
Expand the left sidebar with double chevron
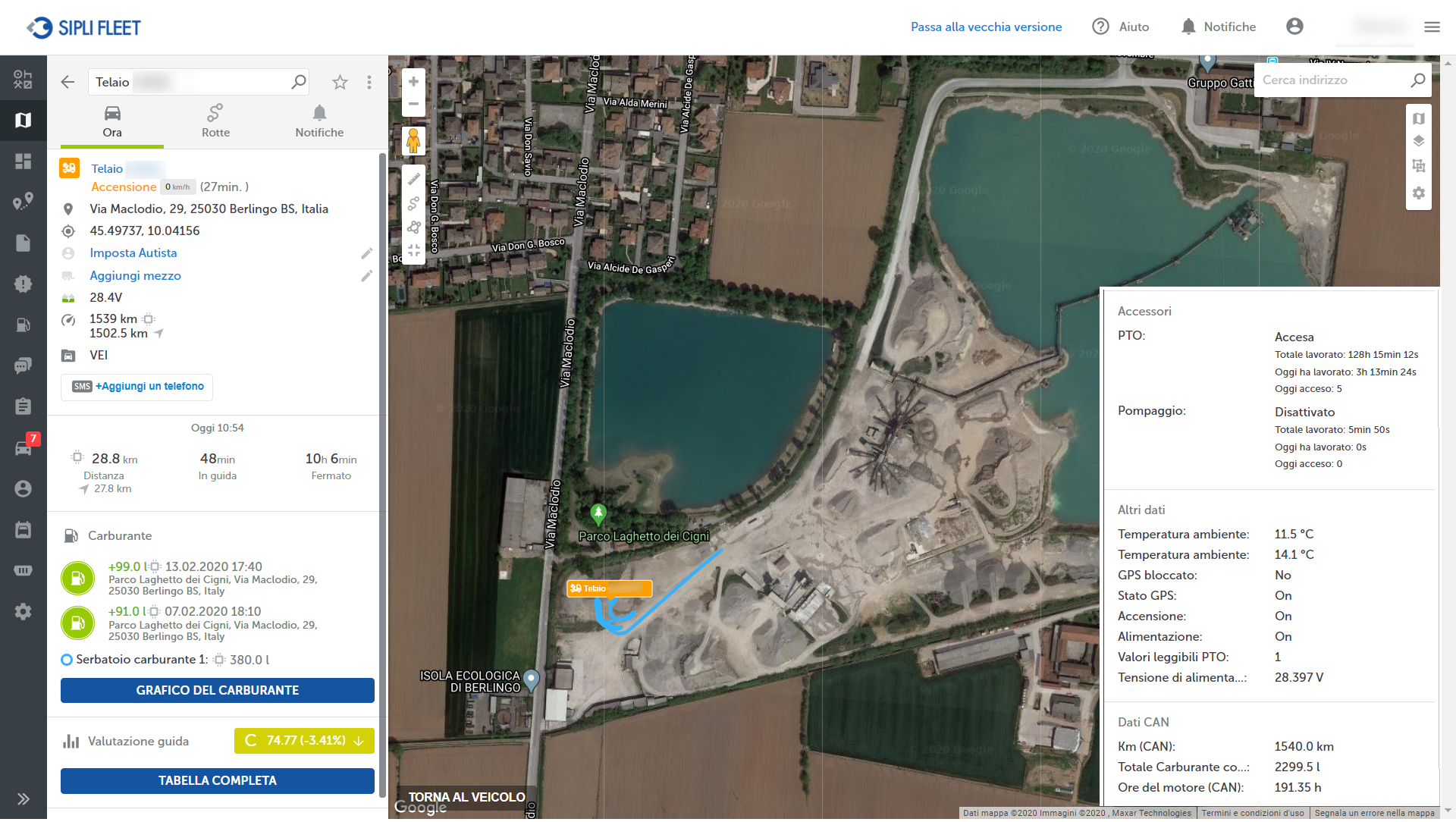coord(24,798)
